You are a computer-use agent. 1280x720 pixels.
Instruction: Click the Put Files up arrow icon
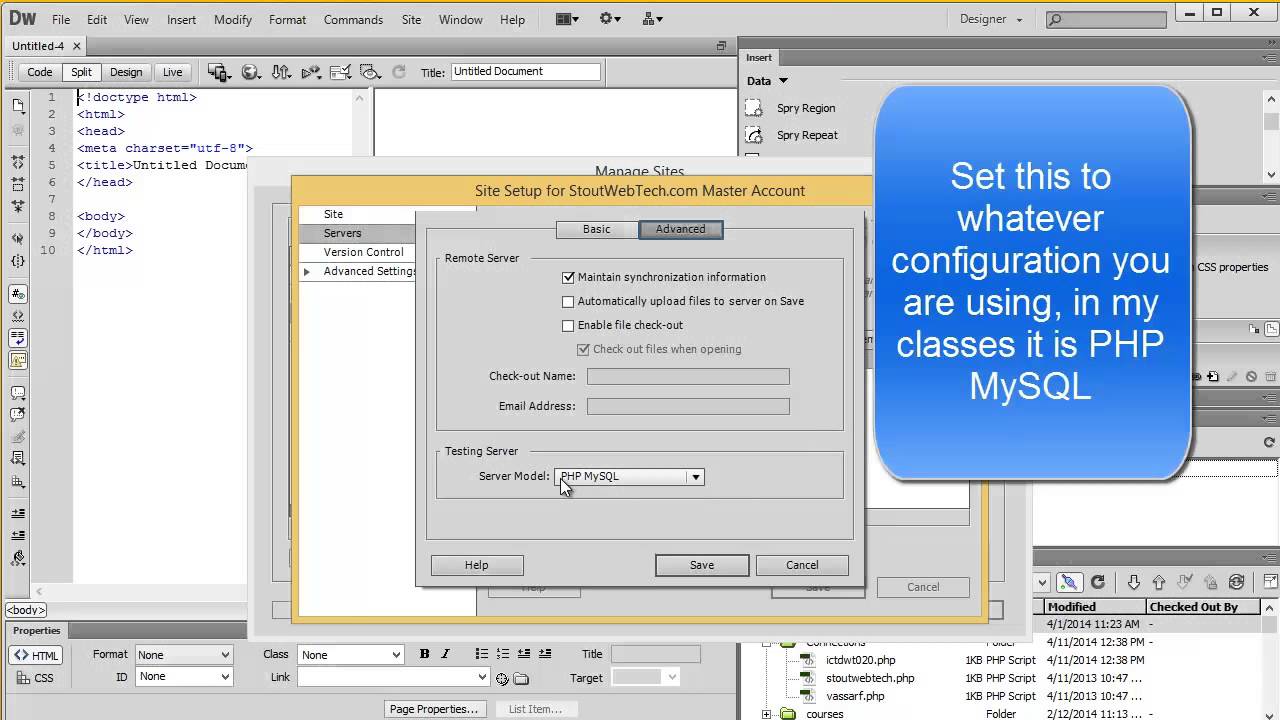(1159, 582)
